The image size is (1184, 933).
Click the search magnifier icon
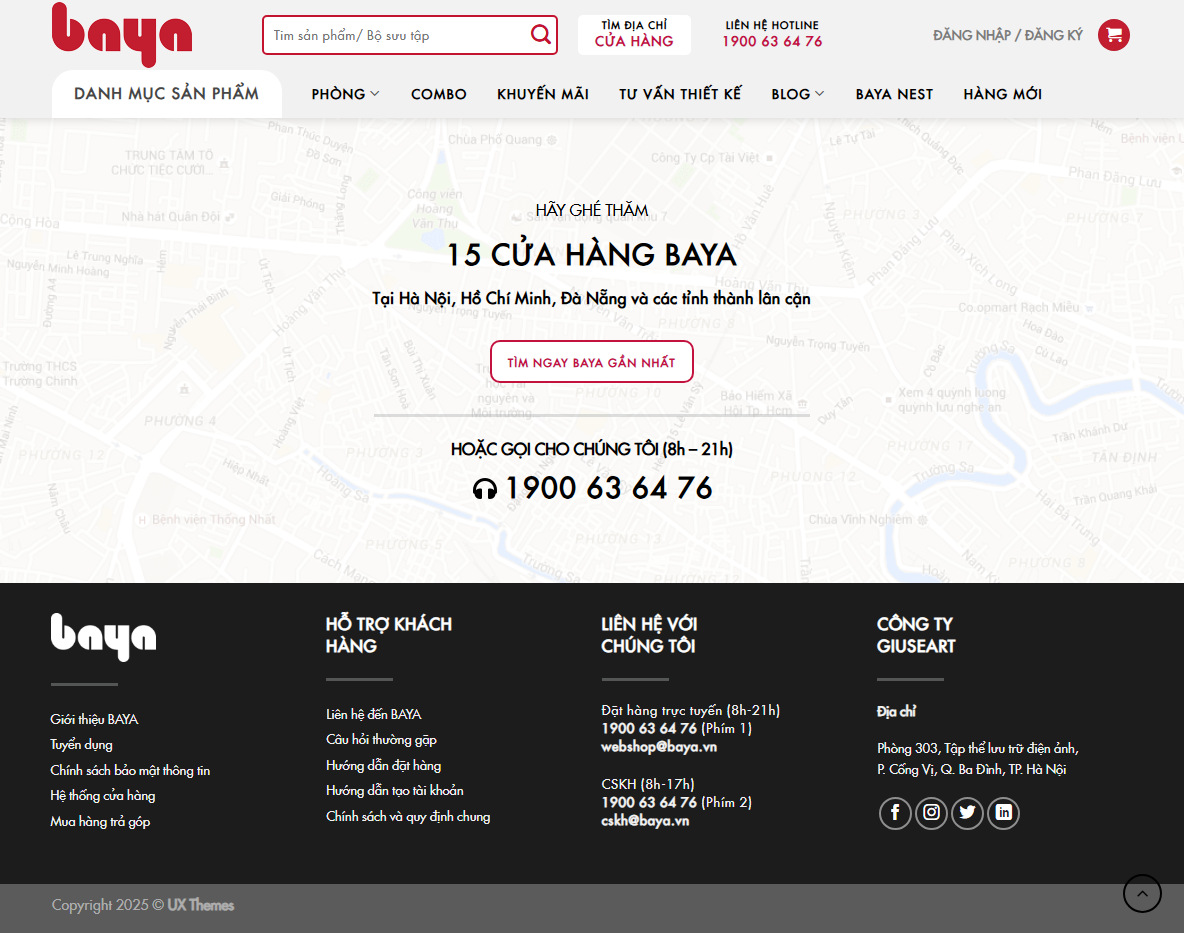point(540,34)
